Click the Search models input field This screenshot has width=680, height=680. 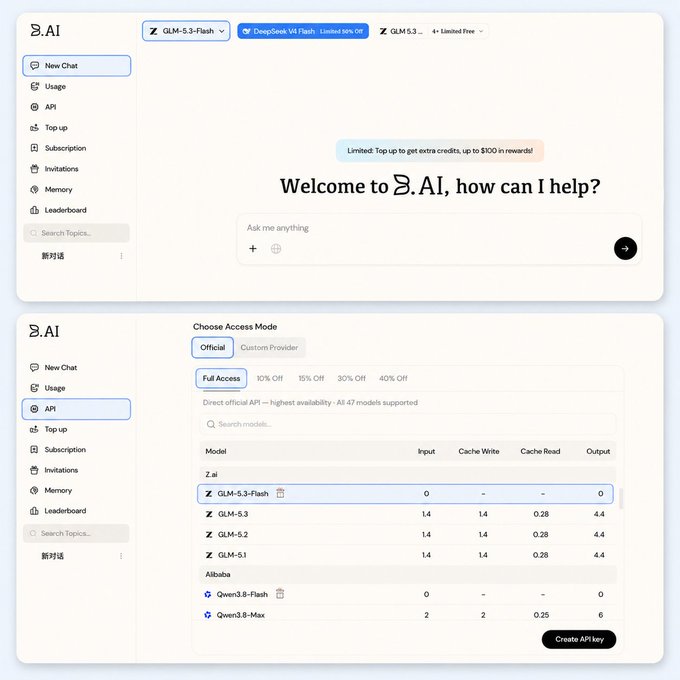tap(408, 424)
